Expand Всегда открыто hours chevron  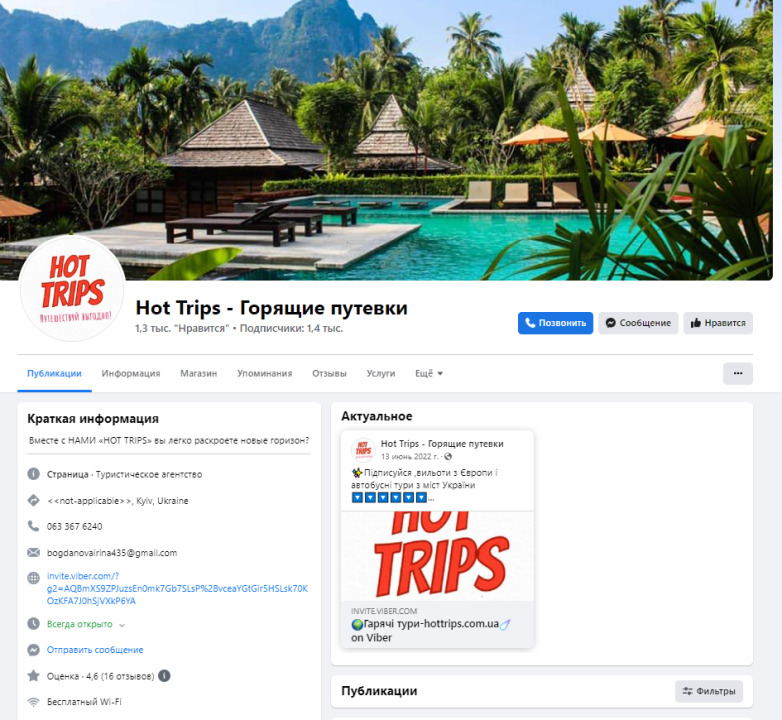point(122,625)
